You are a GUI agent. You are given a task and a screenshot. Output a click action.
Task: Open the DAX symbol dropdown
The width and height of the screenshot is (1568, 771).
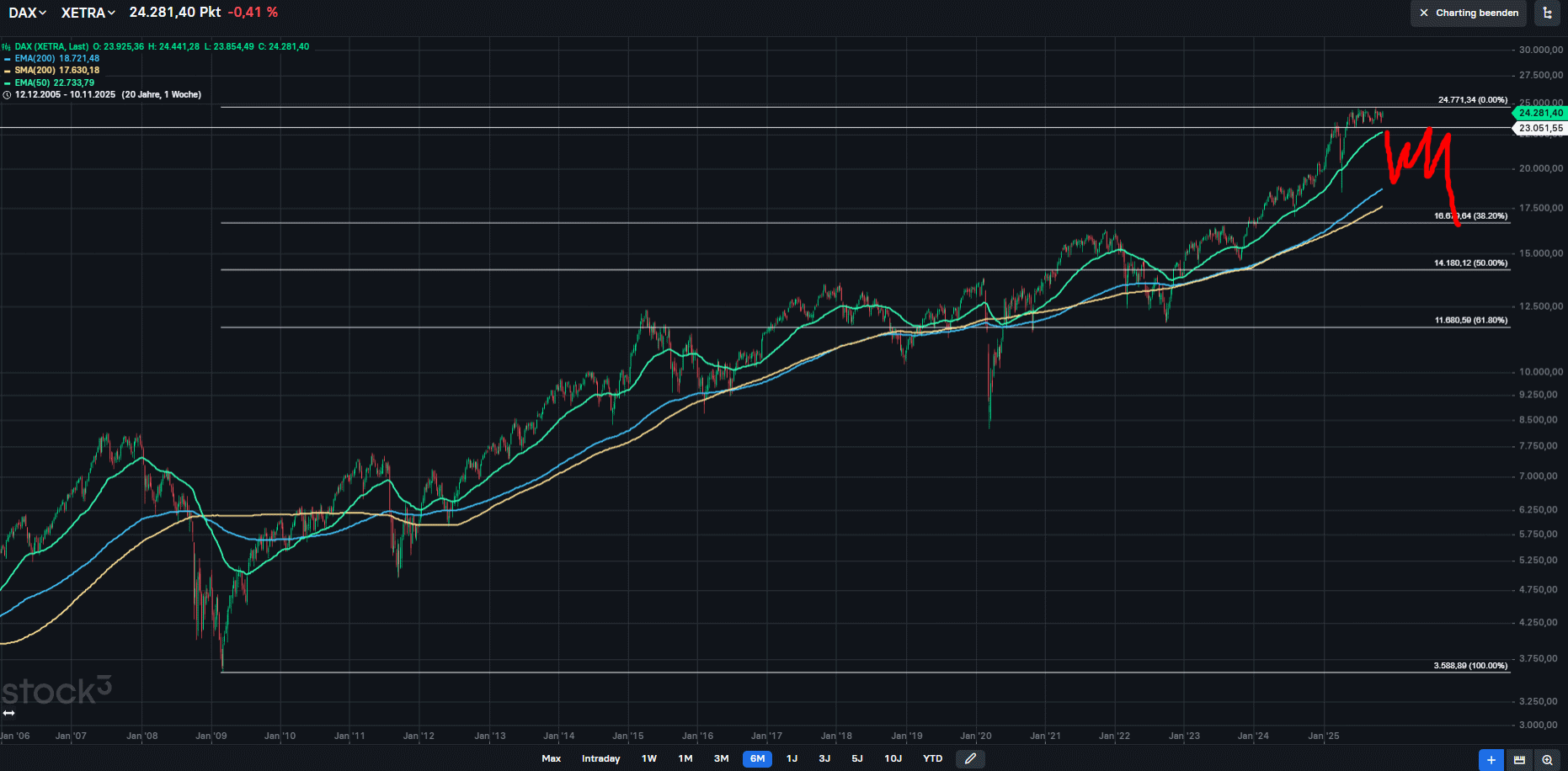[25, 13]
